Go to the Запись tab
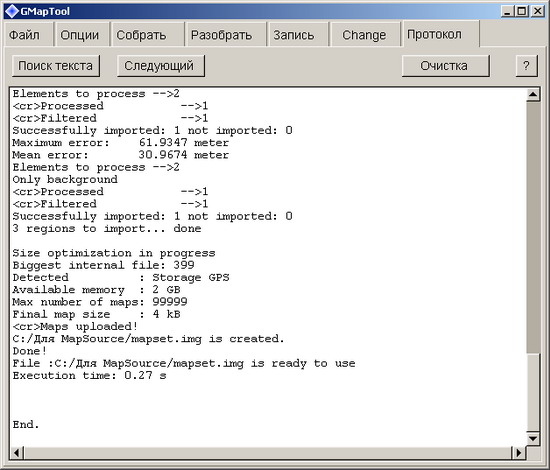This screenshot has width=550, height=470. click(x=298, y=34)
